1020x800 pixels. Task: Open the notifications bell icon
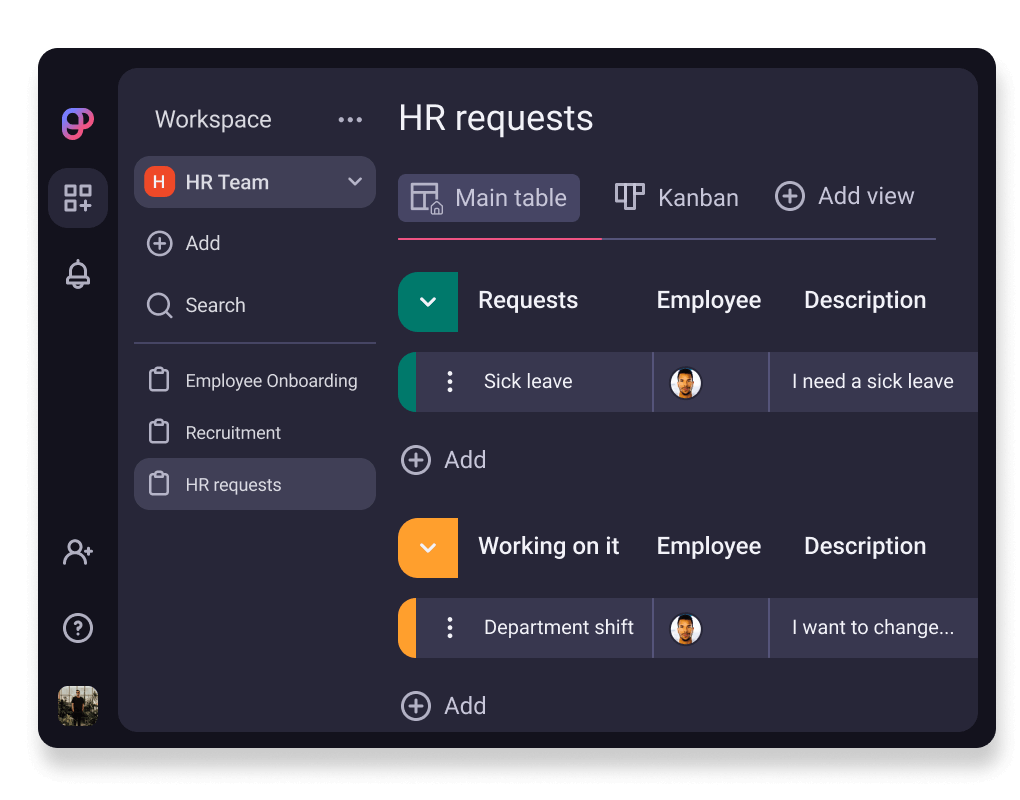[x=77, y=274]
